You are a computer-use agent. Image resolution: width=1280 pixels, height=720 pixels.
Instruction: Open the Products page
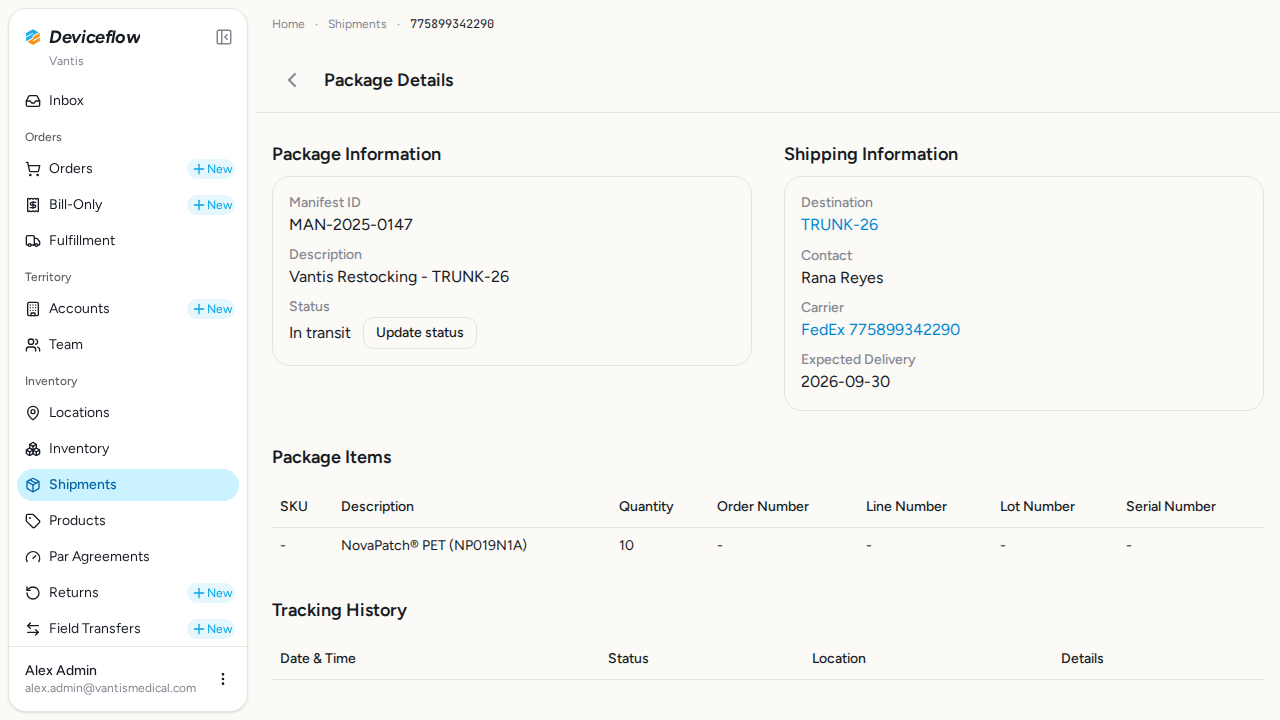pyautogui.click(x=128, y=521)
